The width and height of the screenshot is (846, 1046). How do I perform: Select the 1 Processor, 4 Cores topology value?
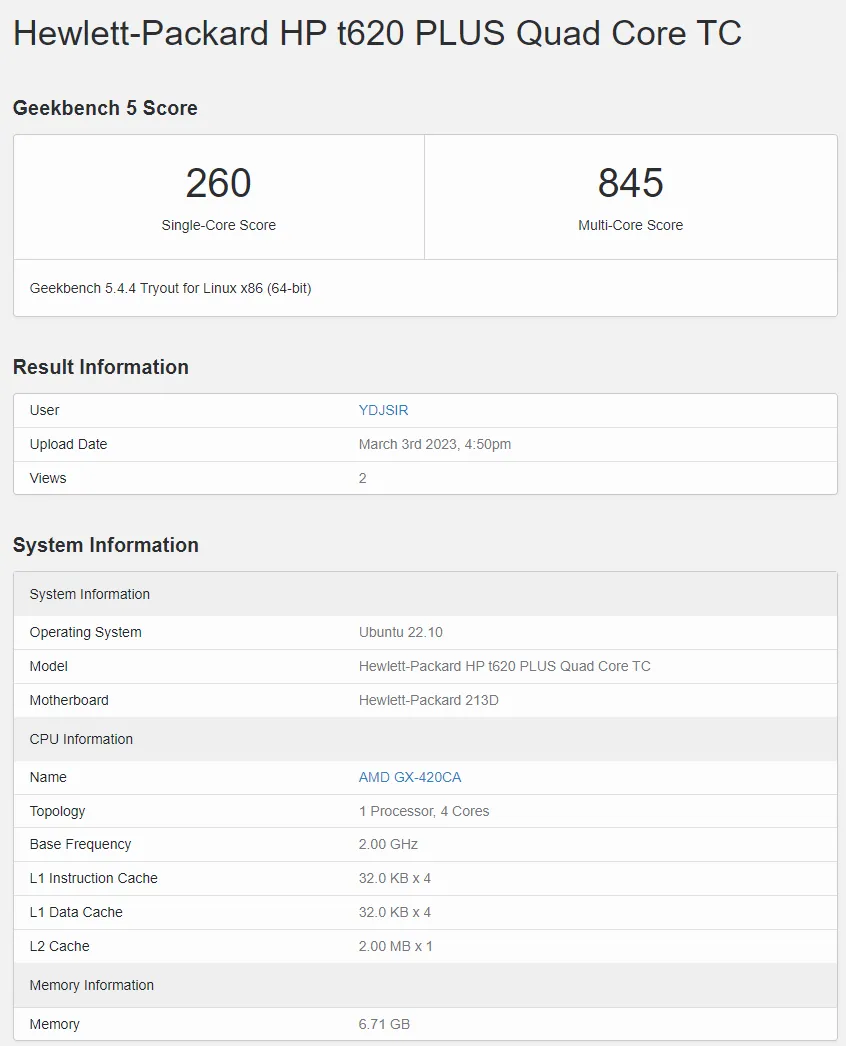tap(424, 811)
